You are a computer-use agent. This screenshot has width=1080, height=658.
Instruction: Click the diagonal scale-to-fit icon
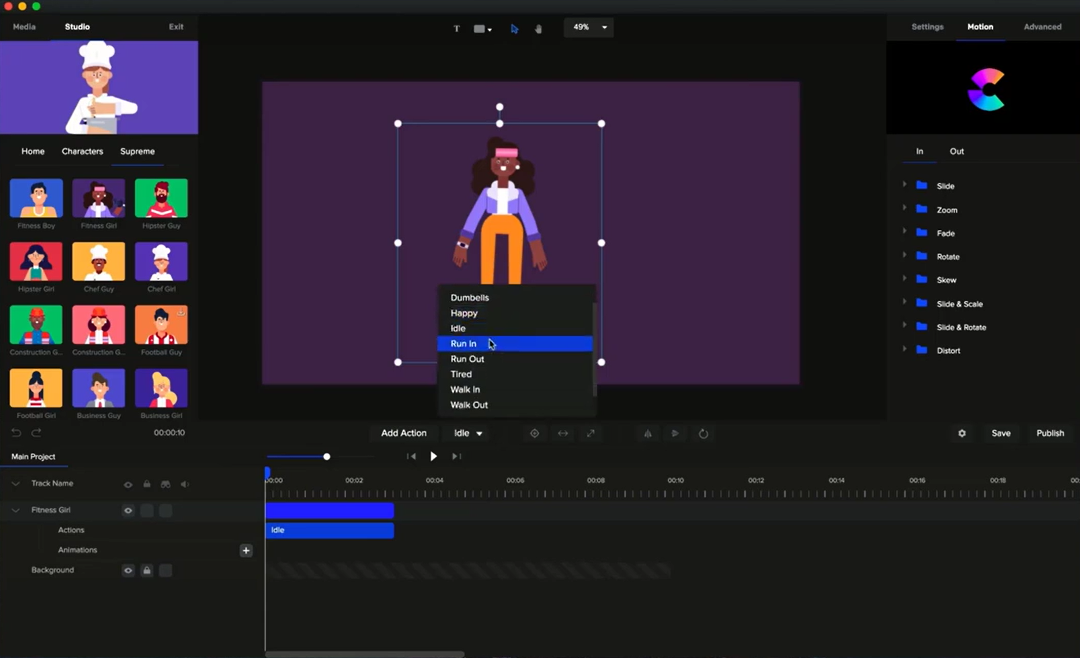coord(591,433)
